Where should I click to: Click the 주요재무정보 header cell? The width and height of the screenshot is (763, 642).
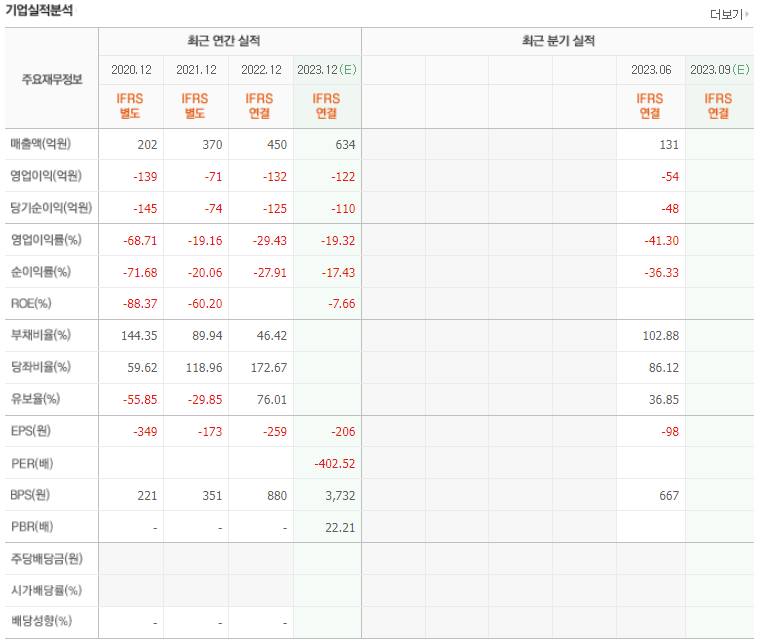coord(52,79)
